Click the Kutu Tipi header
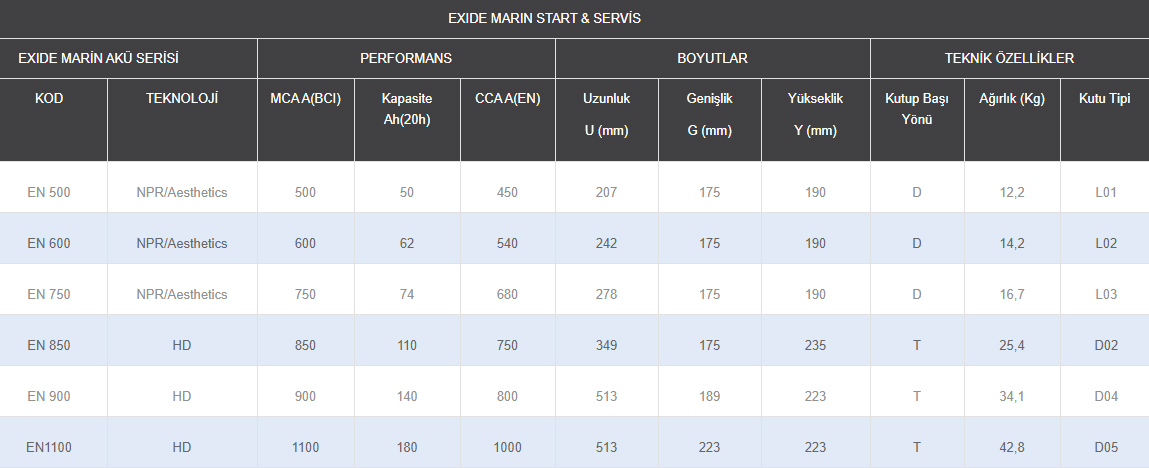The image size is (1149, 468). click(x=1105, y=98)
